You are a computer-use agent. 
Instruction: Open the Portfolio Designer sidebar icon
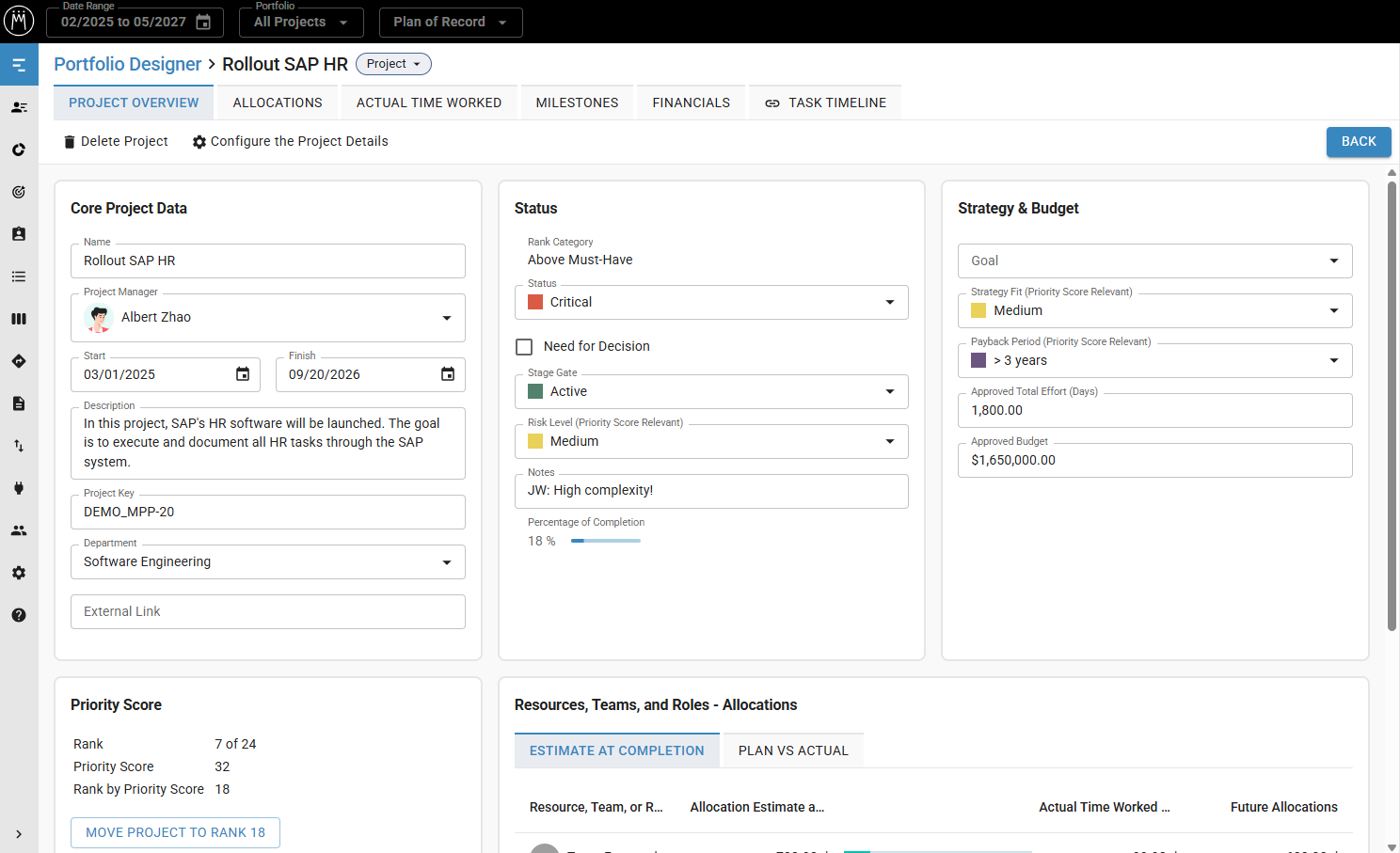pos(19,65)
